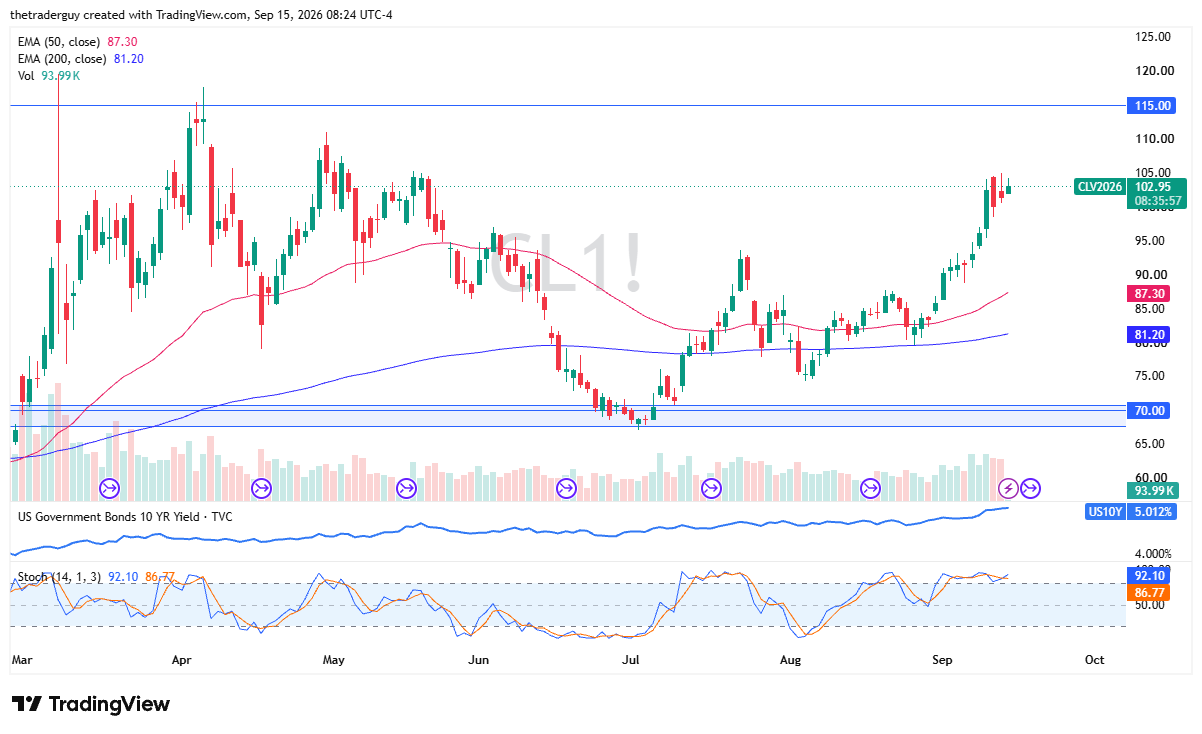Click the red 87.30 EMA price label
Image resolution: width=1202 pixels, height=734 pixels.
pos(1148,293)
